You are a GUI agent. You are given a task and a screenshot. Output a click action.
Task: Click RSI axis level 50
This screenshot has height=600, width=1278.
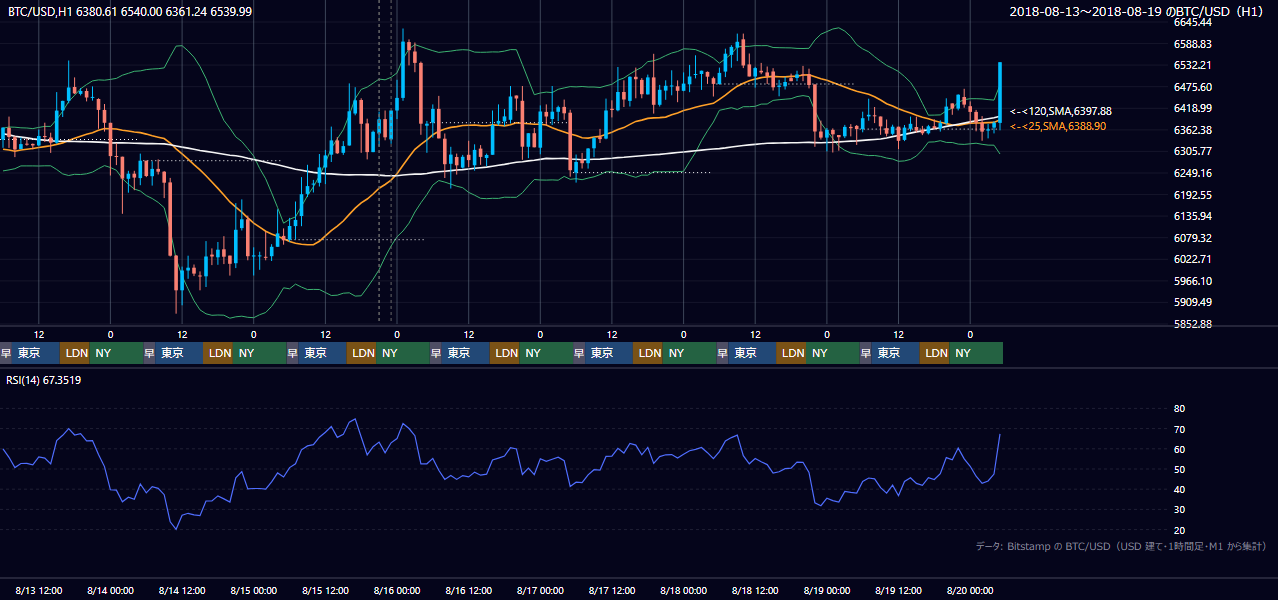point(1179,469)
